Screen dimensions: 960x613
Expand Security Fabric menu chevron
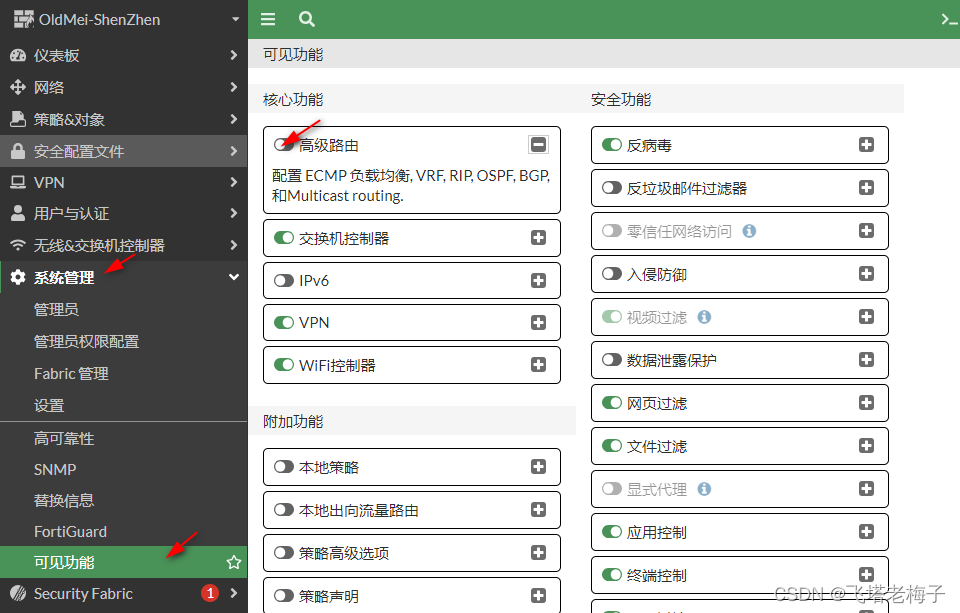pyautogui.click(x=233, y=593)
